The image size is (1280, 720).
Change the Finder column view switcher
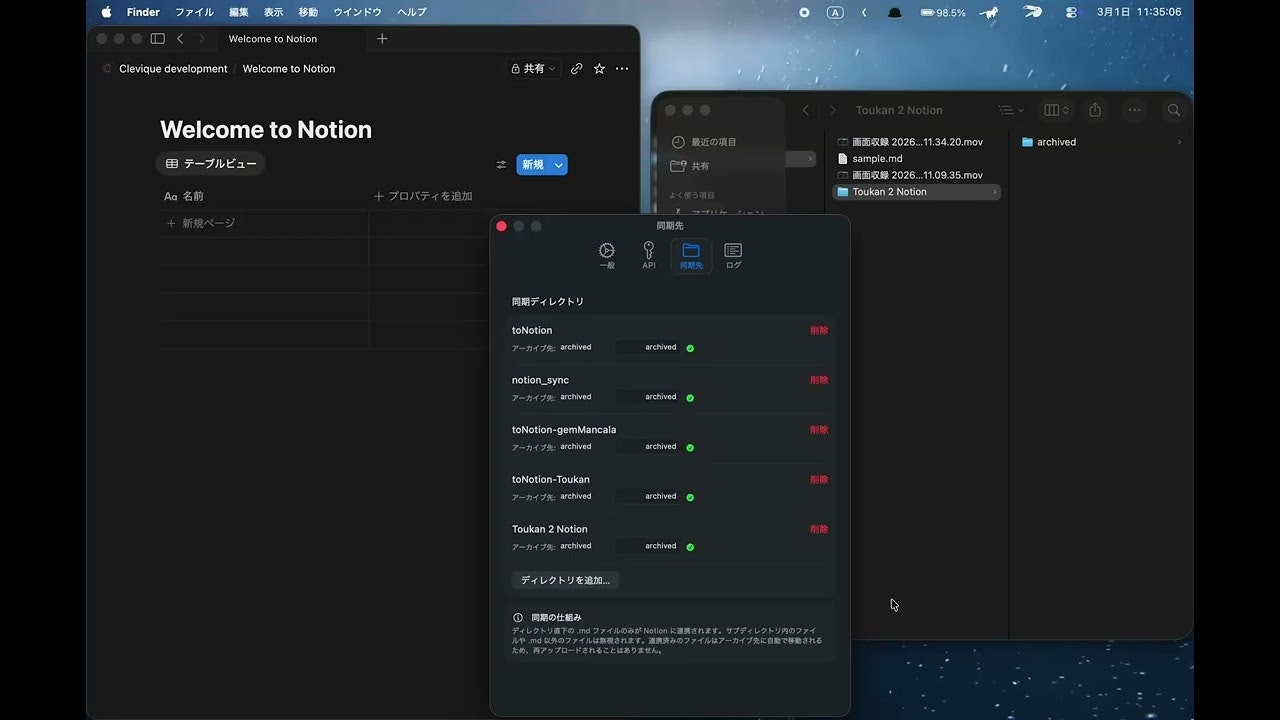tap(1056, 110)
